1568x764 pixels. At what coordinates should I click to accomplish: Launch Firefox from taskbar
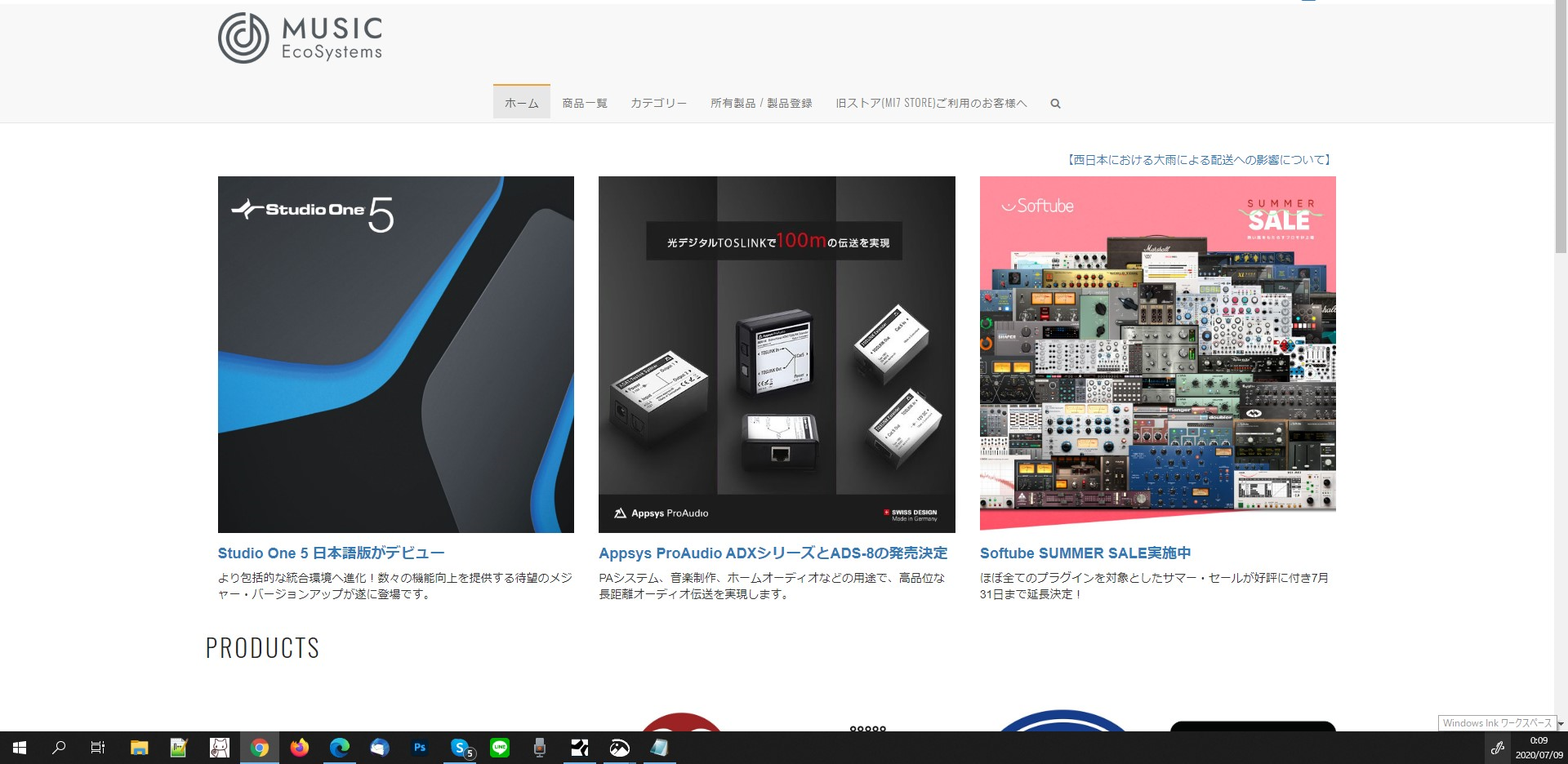click(300, 748)
